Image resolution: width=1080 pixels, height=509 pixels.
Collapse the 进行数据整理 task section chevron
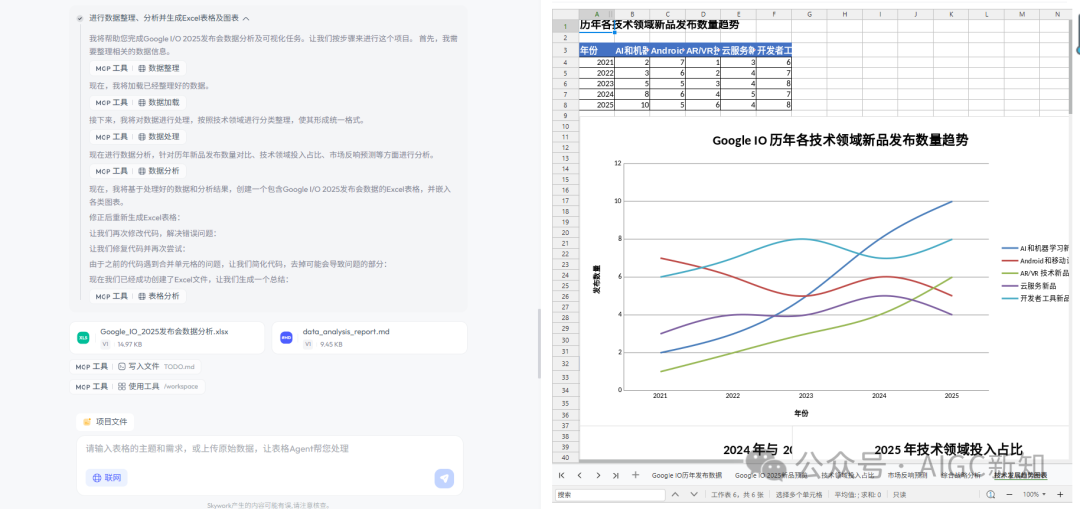pos(246,19)
